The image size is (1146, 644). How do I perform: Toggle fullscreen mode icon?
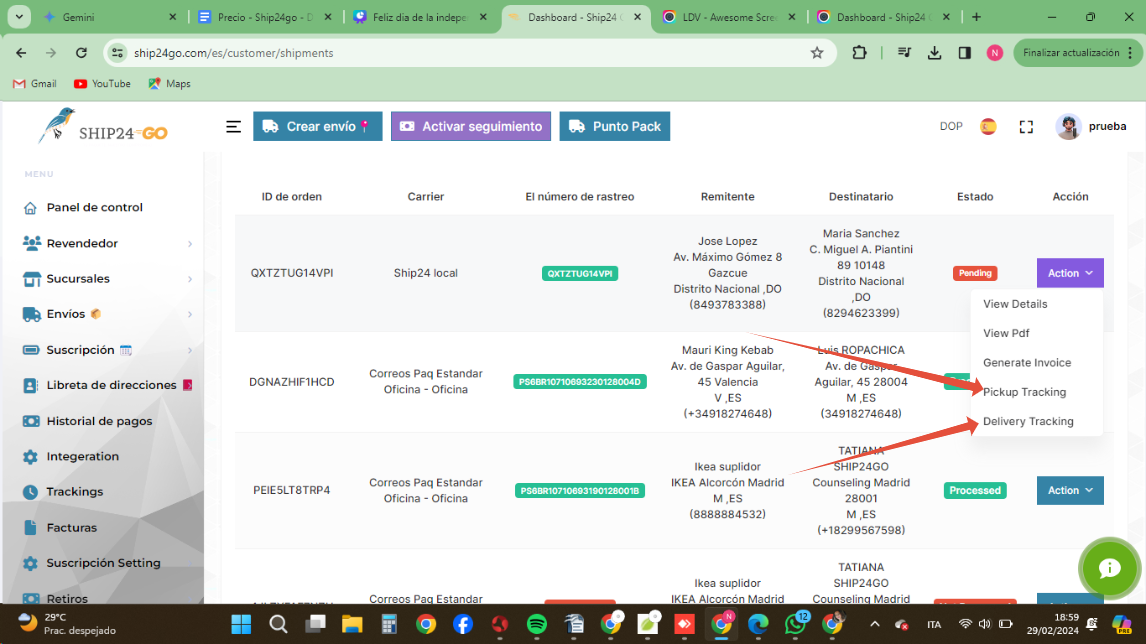point(1026,126)
